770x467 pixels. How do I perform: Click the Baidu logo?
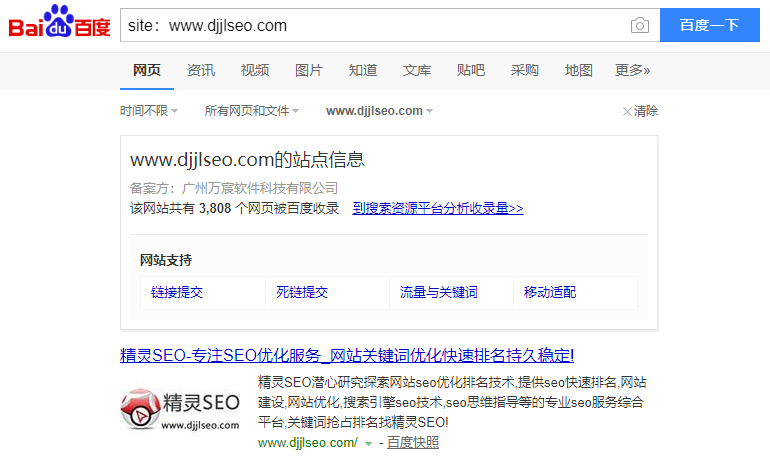coord(60,25)
